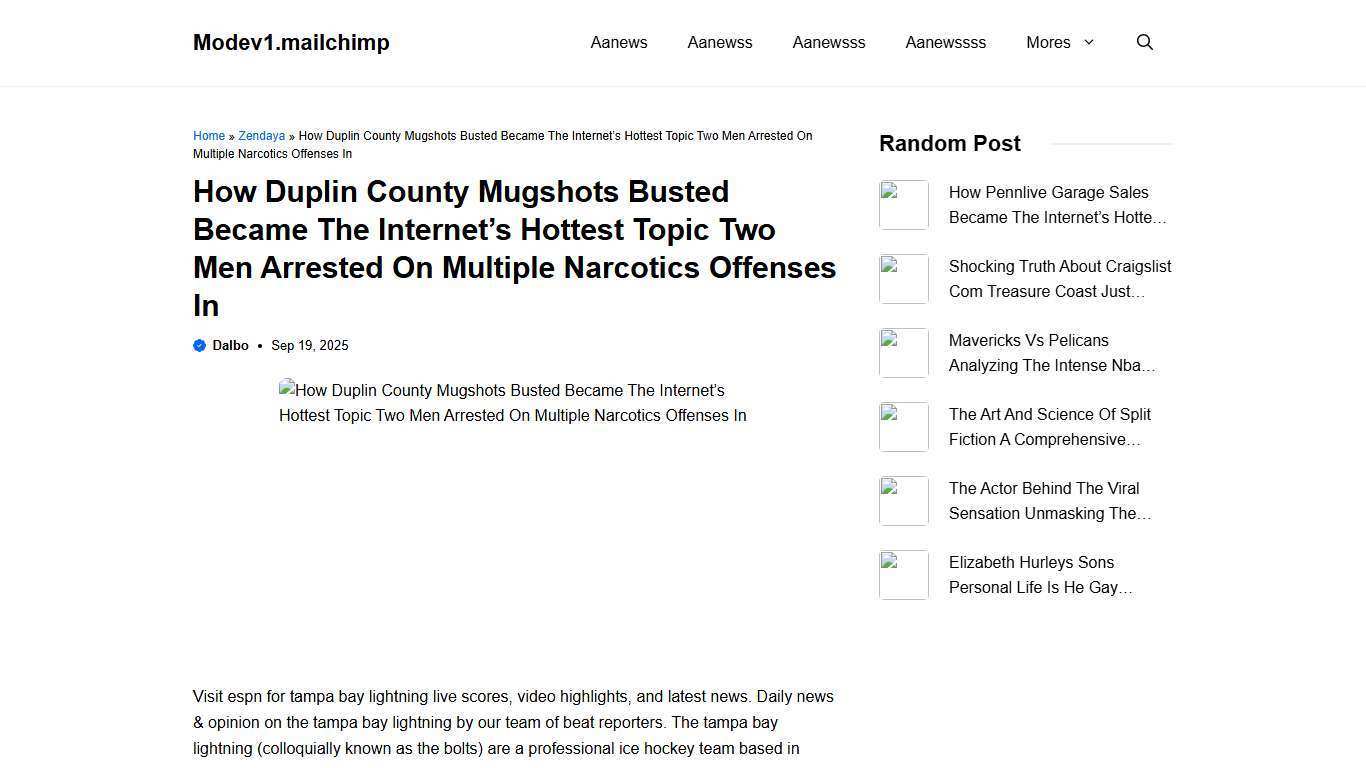Open the Zendaya breadcrumb link

coord(261,135)
